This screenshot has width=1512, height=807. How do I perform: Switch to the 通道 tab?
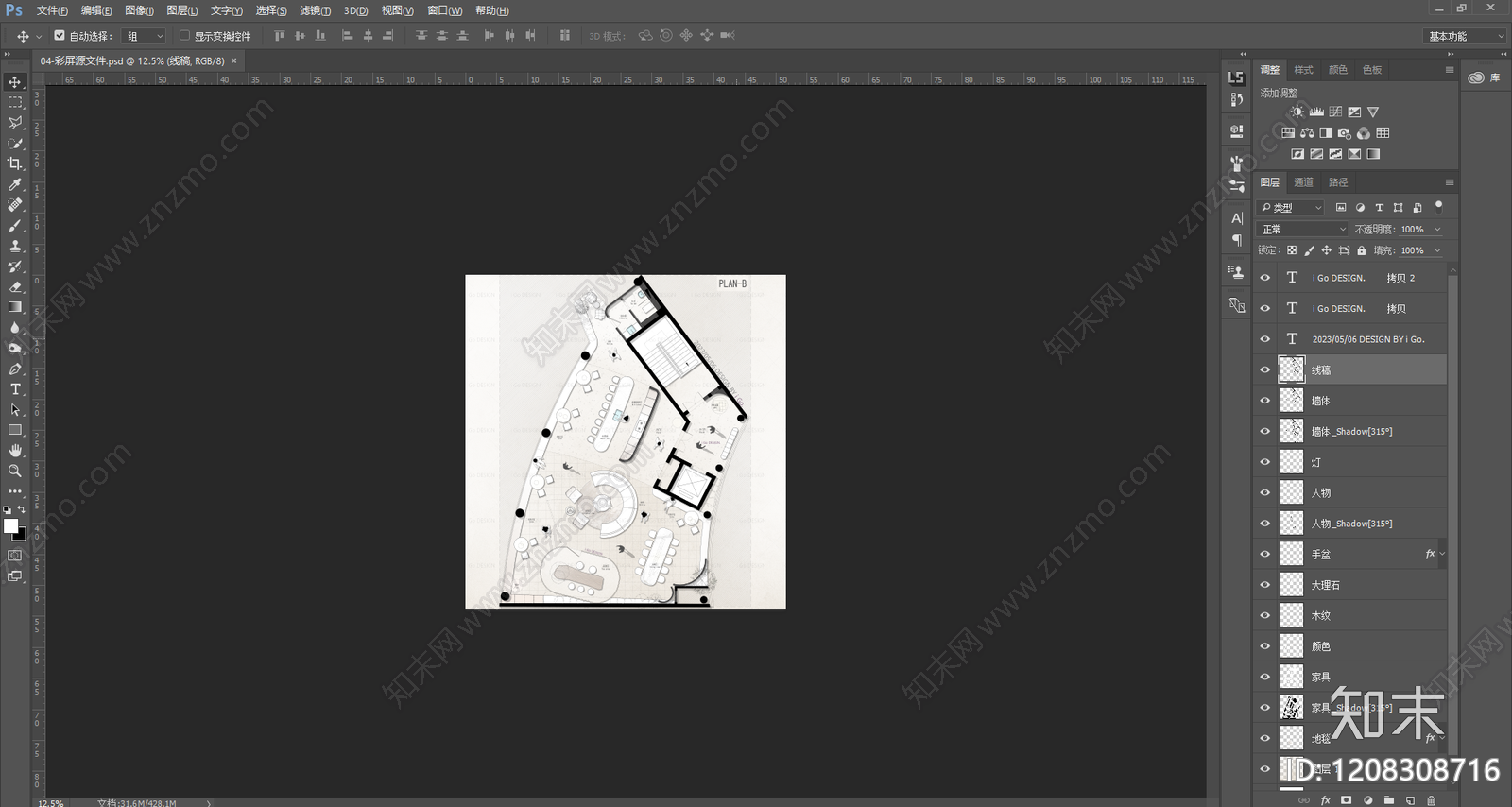pyautogui.click(x=1303, y=182)
